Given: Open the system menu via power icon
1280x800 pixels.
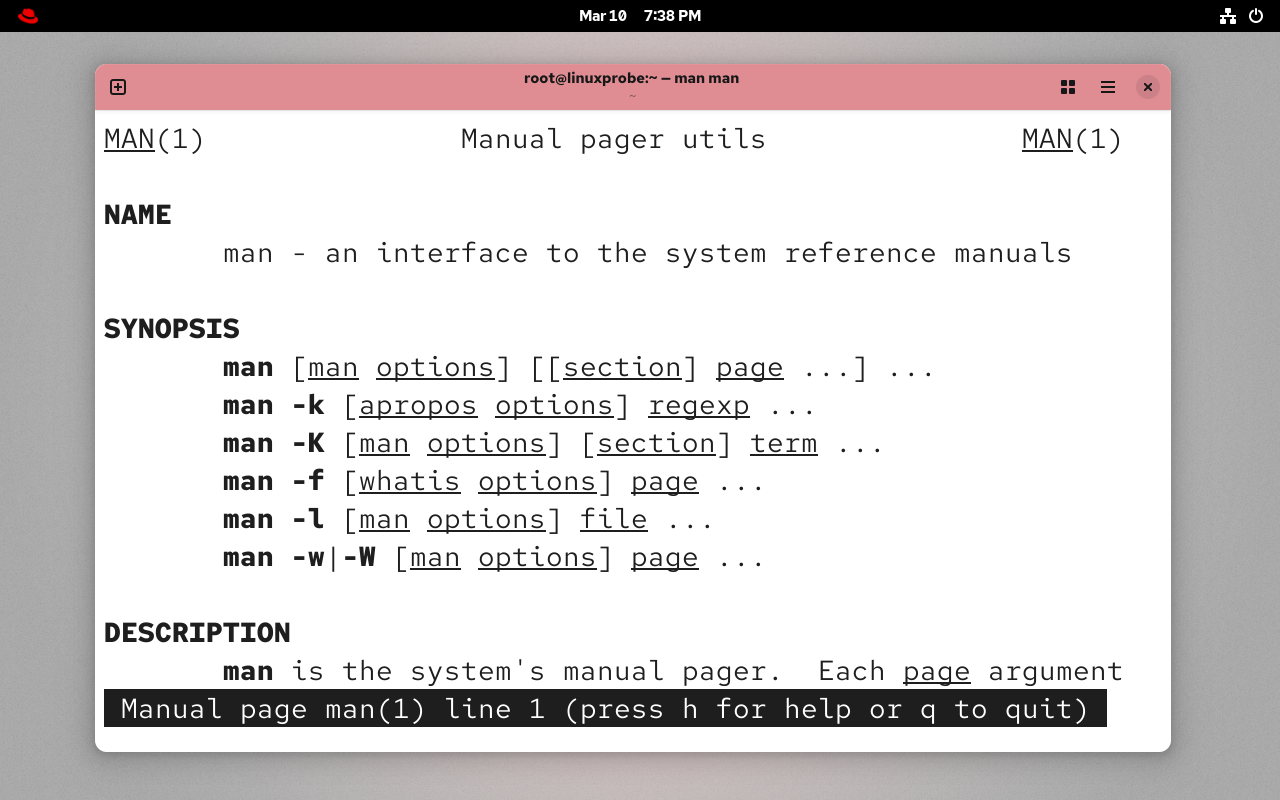Looking at the screenshot, I should pos(1256,16).
